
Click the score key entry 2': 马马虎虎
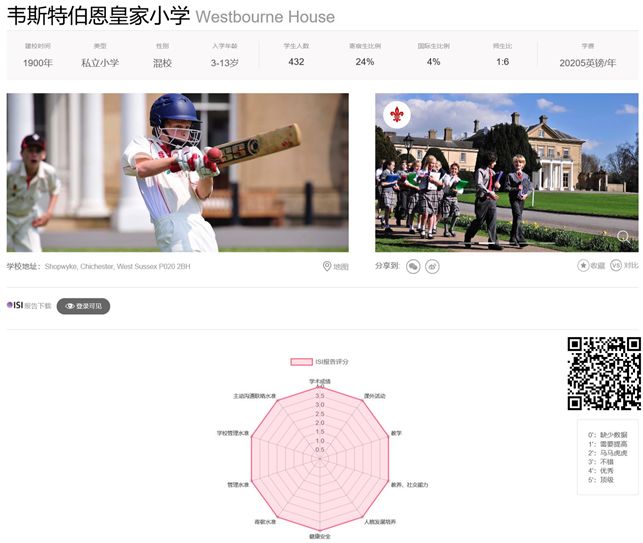607,453
